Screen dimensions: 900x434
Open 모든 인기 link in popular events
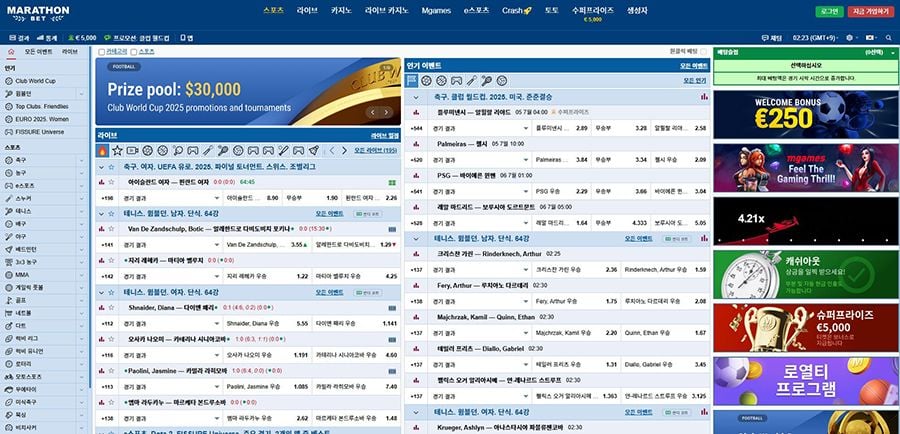pos(695,81)
